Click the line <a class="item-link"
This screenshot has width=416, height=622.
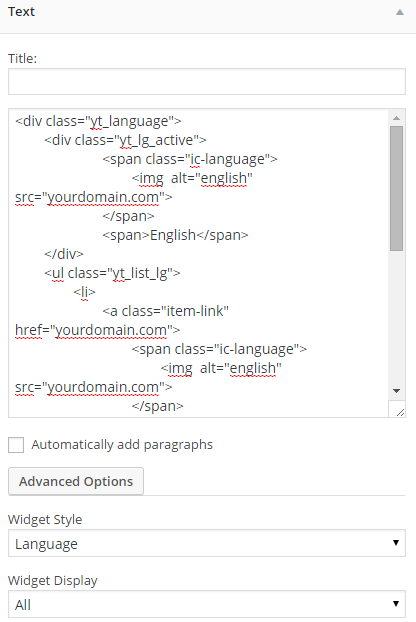point(165,311)
